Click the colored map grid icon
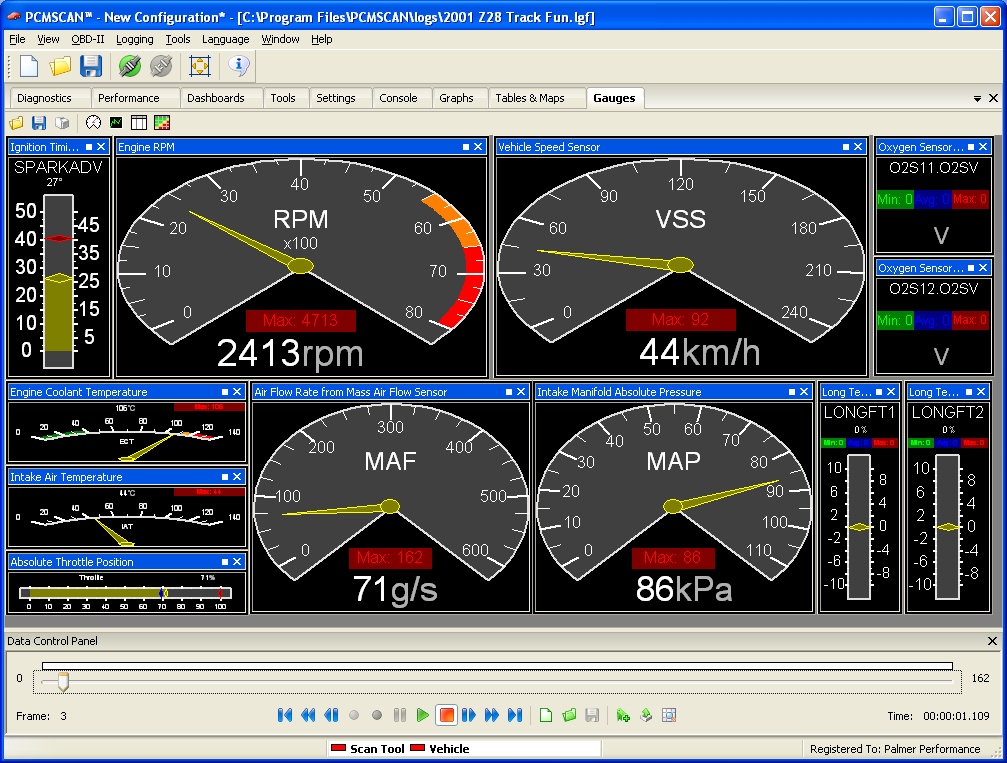Viewport: 1007px width, 763px height. pos(161,123)
